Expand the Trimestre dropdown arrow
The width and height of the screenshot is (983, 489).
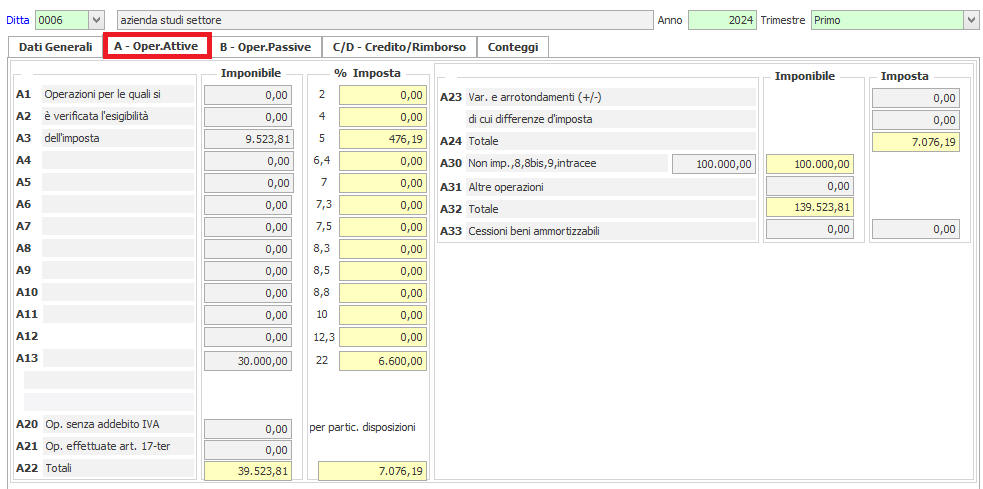970,20
